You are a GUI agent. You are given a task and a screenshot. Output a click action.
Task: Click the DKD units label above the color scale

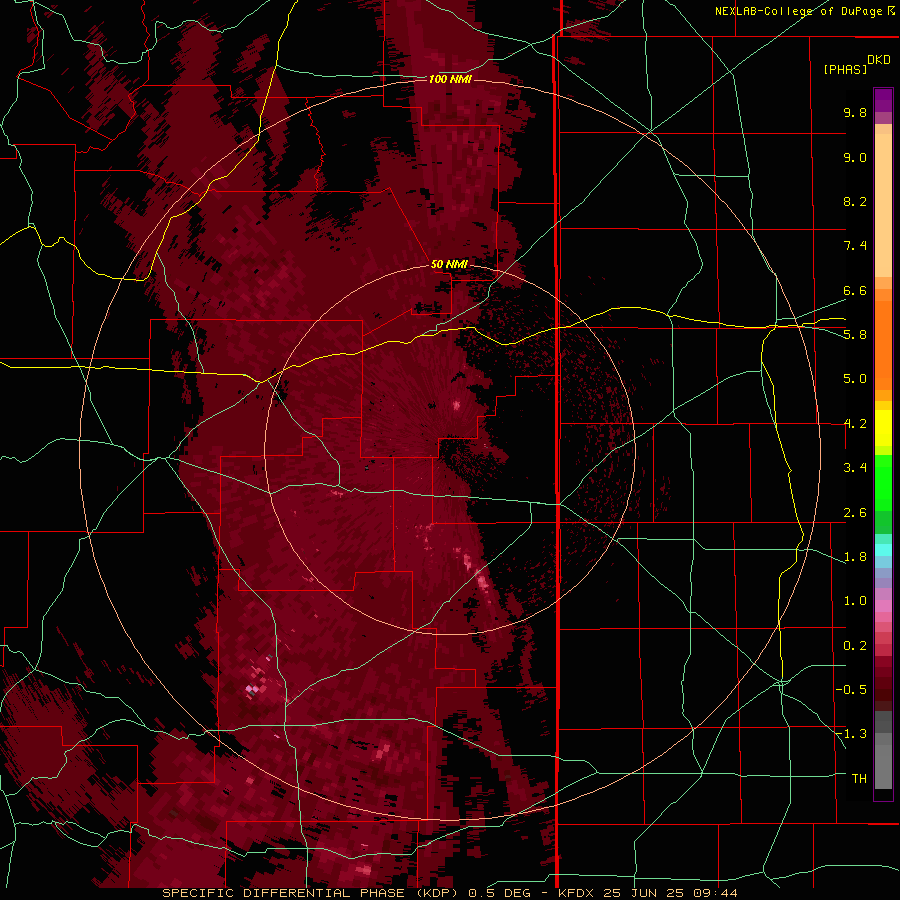click(x=879, y=60)
